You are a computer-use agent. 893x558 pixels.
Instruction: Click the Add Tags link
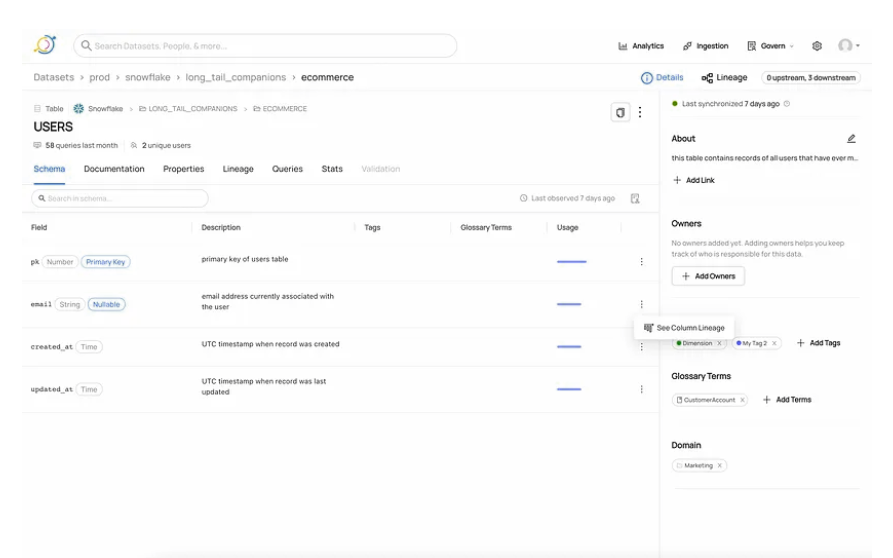818,343
